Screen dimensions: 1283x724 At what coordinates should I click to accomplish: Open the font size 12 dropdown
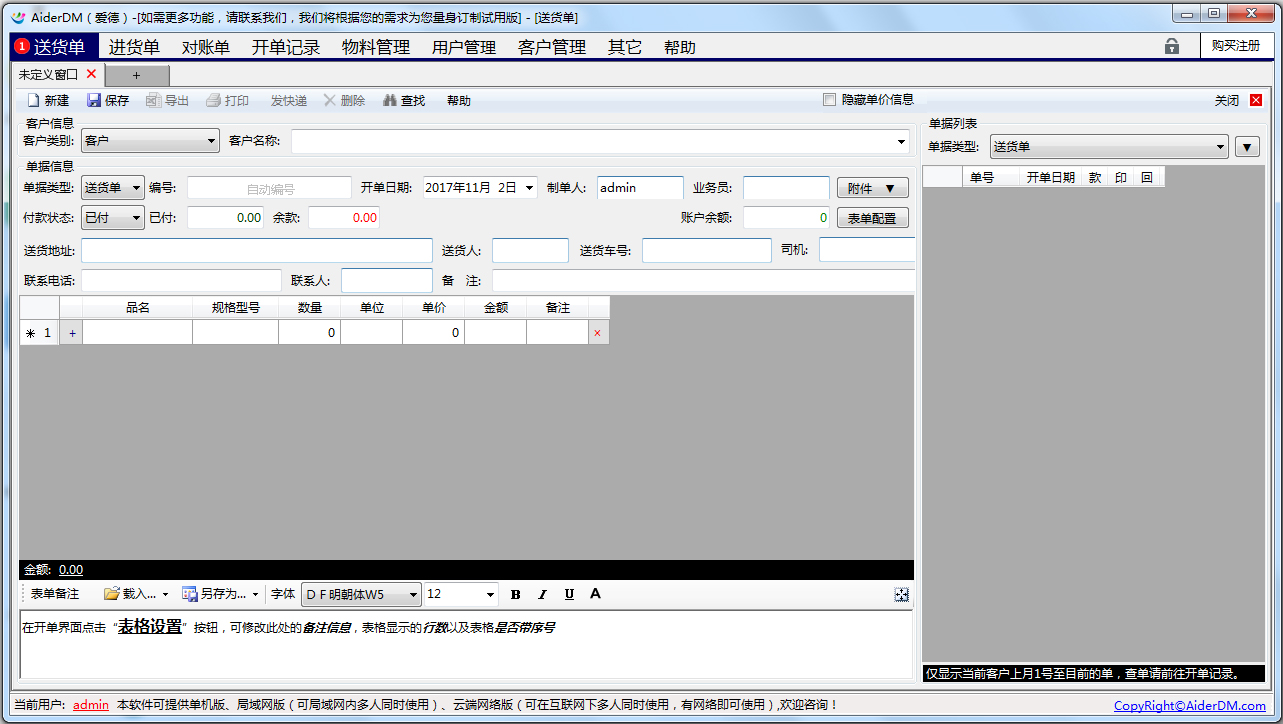[490, 595]
